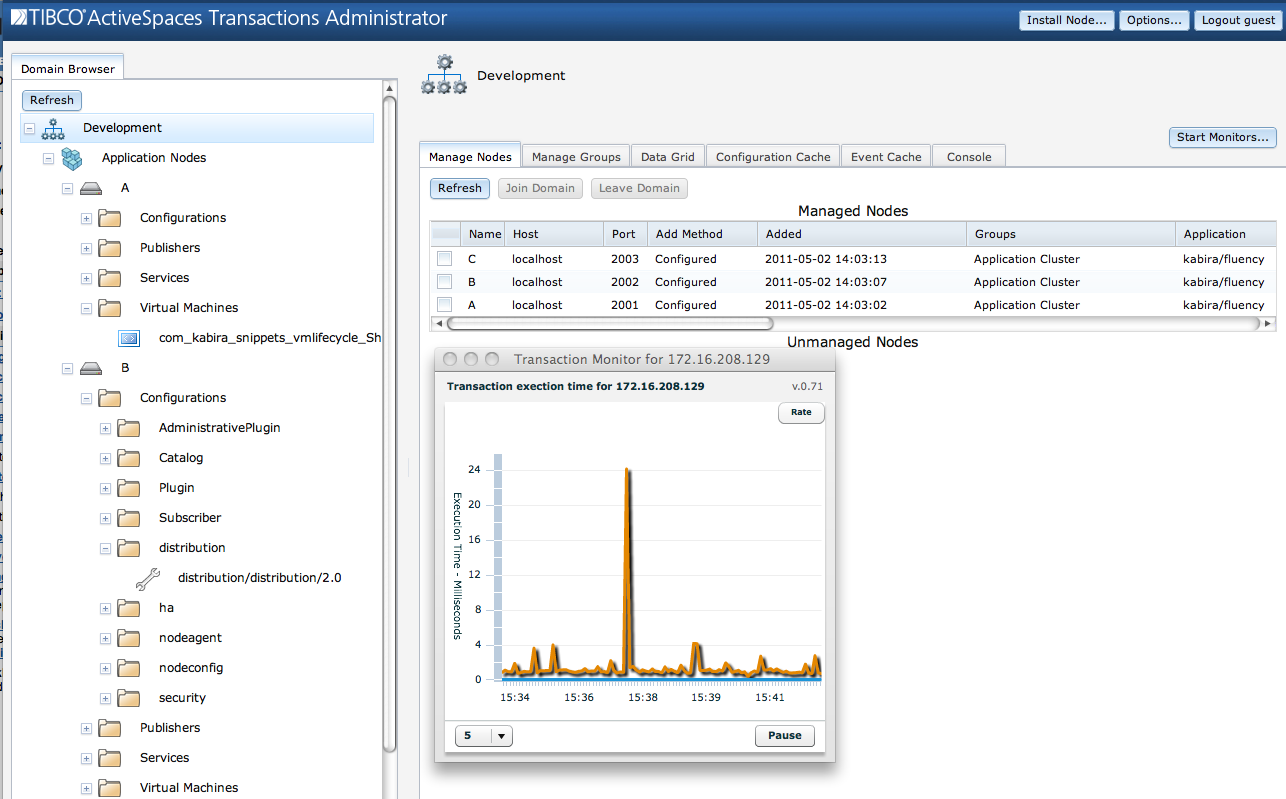This screenshot has width=1286, height=799.
Task: Expand the Publishers folder under node A
Action: [86, 248]
